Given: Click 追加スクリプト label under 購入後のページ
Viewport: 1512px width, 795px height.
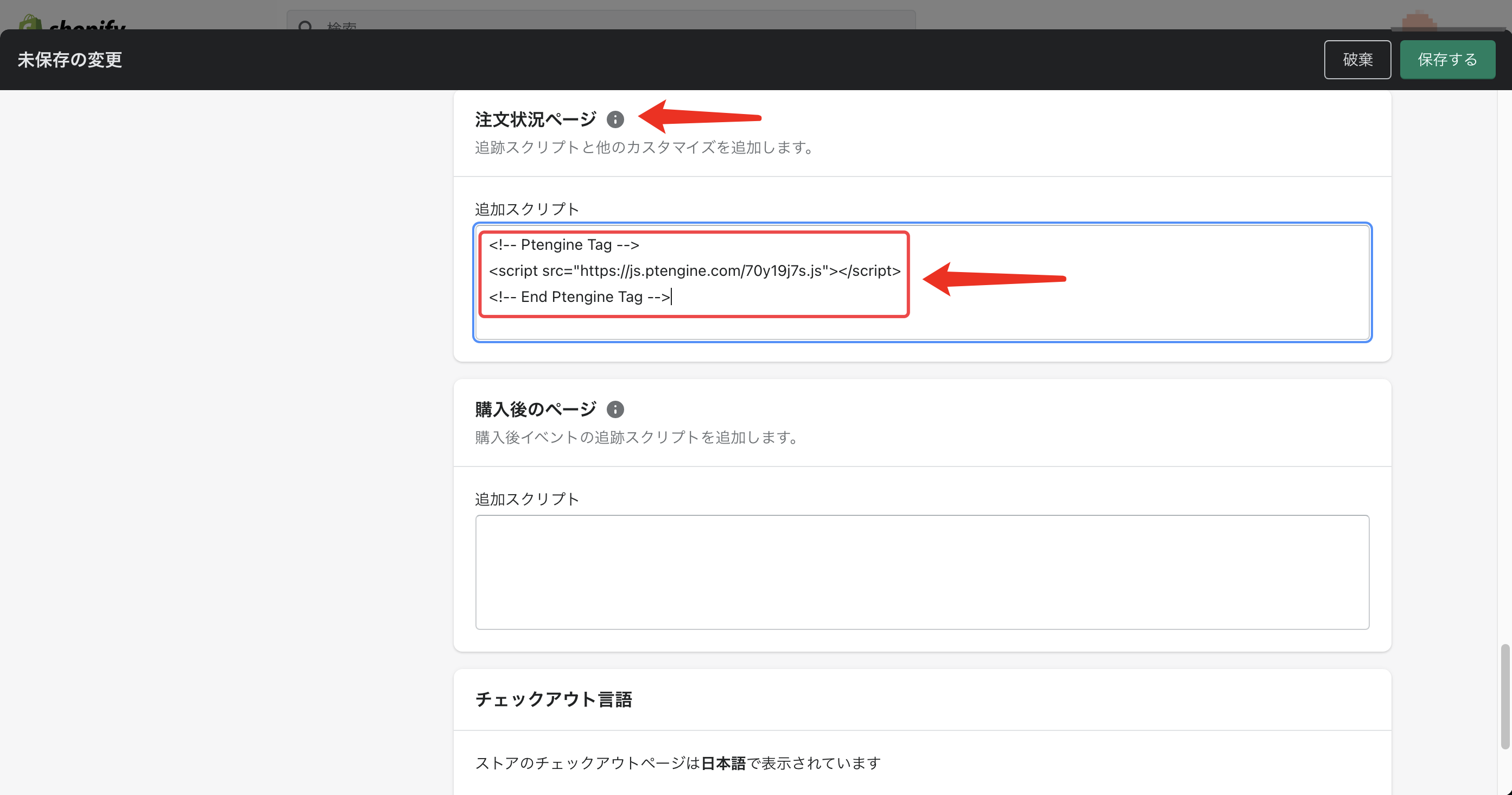Looking at the screenshot, I should click(x=526, y=499).
